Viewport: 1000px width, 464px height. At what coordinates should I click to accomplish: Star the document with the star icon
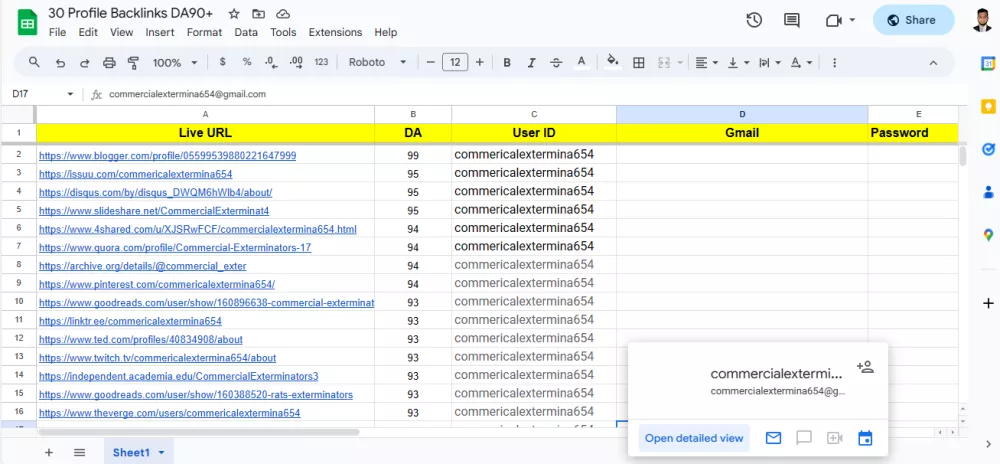tap(234, 14)
